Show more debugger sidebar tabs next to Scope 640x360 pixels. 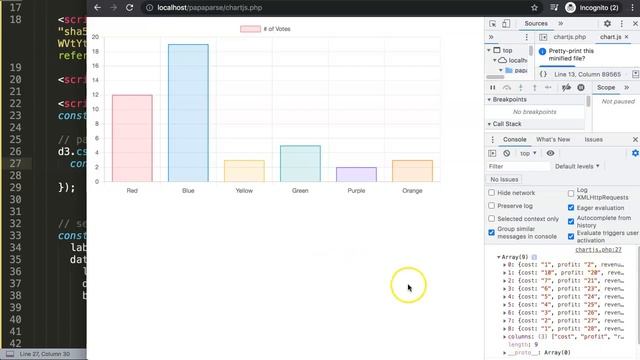coord(627,88)
